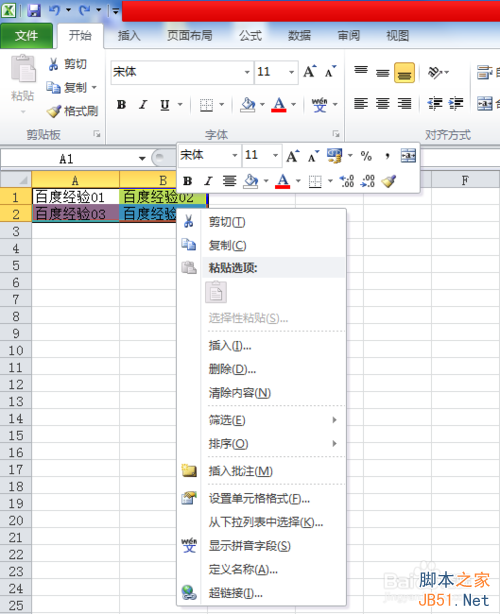Viewport: 500px width, 614px height.
Task: Apply mini toolbar fill color bucket
Action: 251,181
